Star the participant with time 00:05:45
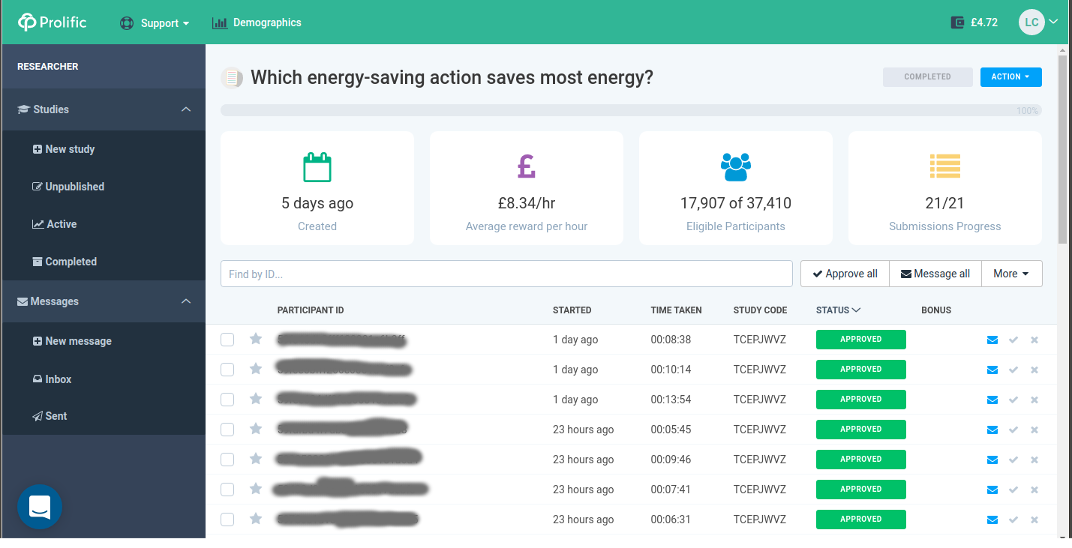1072x548 pixels. [x=256, y=429]
